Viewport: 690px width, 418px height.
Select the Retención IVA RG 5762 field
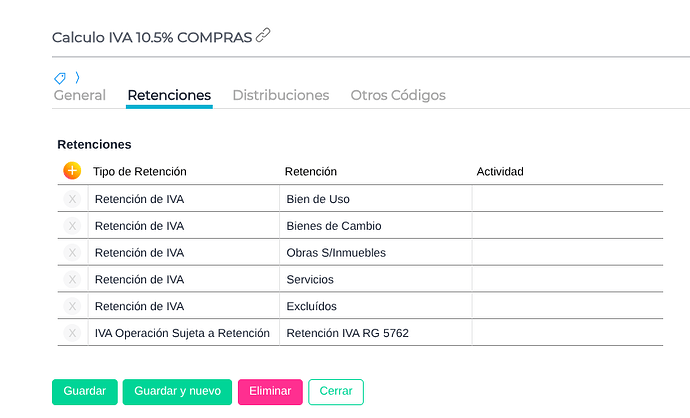pos(375,333)
